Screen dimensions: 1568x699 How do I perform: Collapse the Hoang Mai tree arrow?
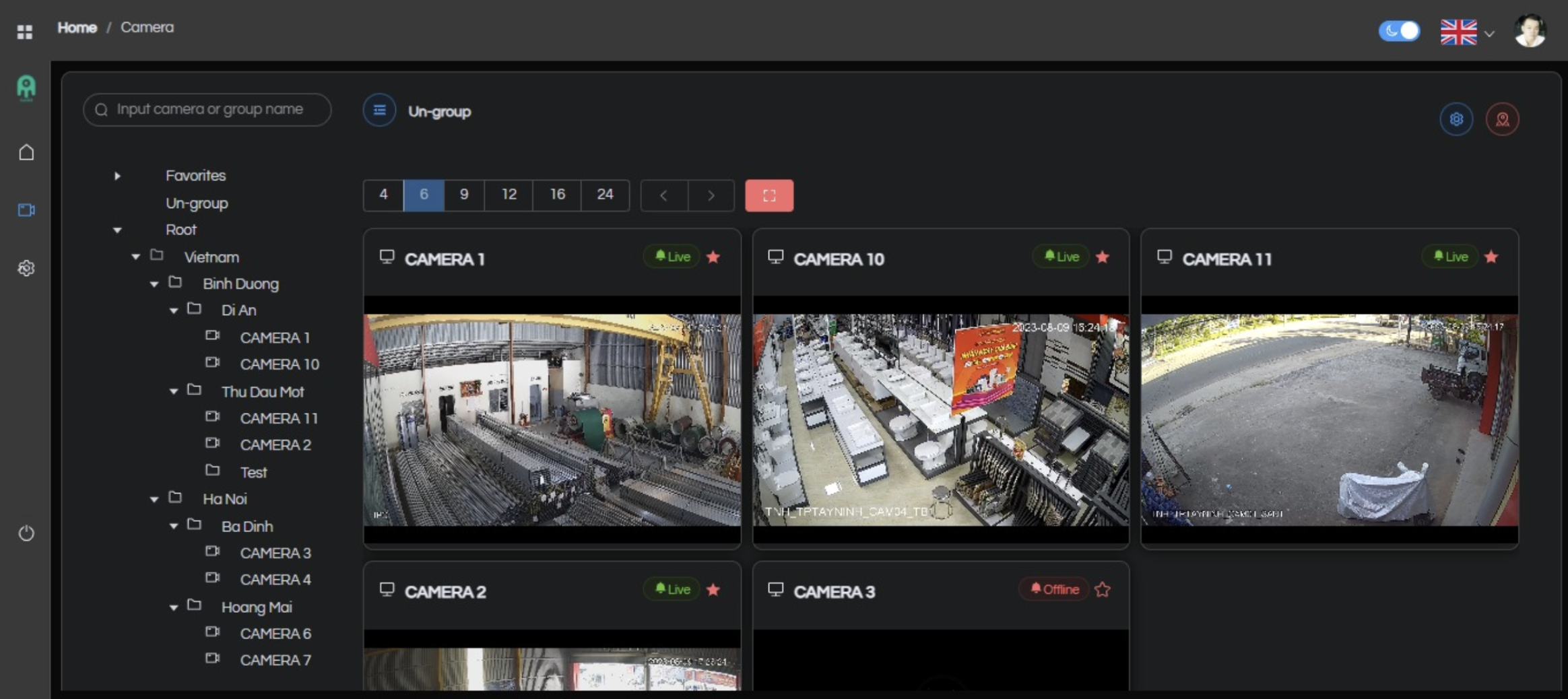[x=174, y=607]
